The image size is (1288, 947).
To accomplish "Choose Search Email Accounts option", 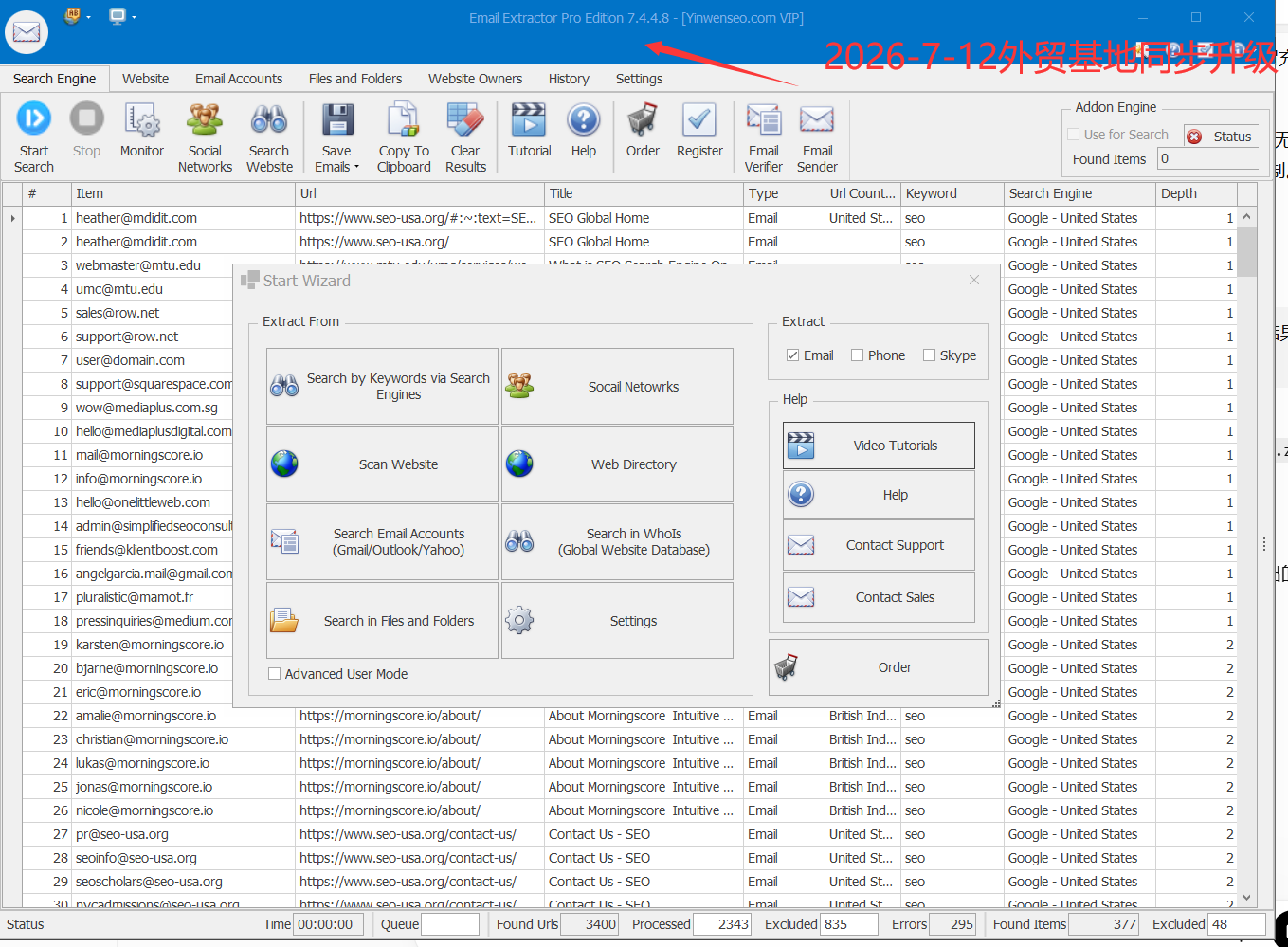I will [382, 541].
